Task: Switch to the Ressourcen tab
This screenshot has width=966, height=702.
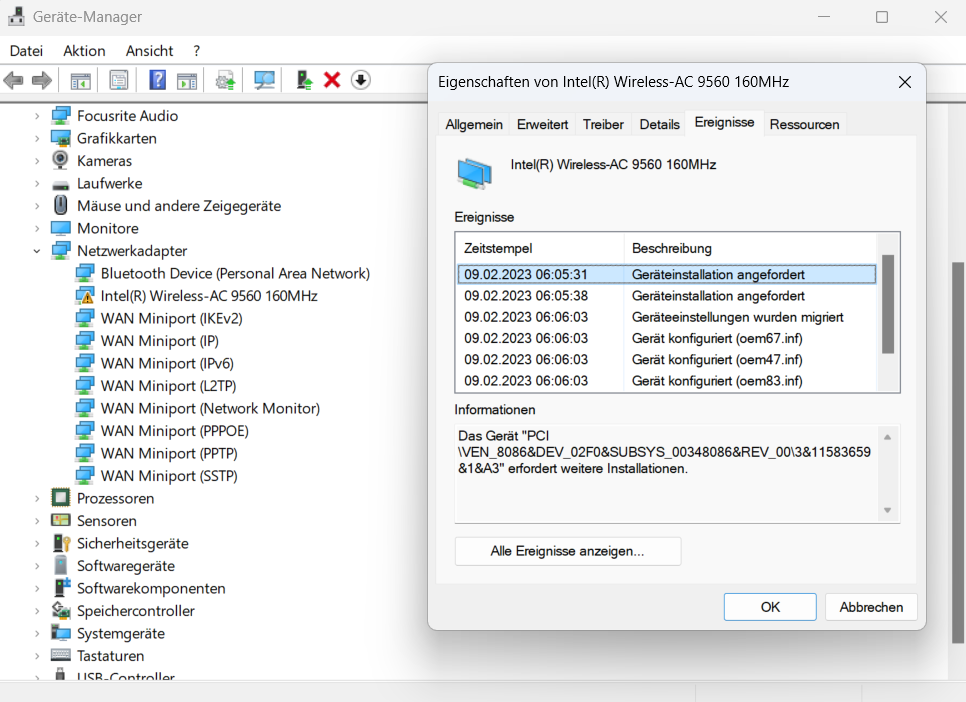Action: click(x=804, y=124)
